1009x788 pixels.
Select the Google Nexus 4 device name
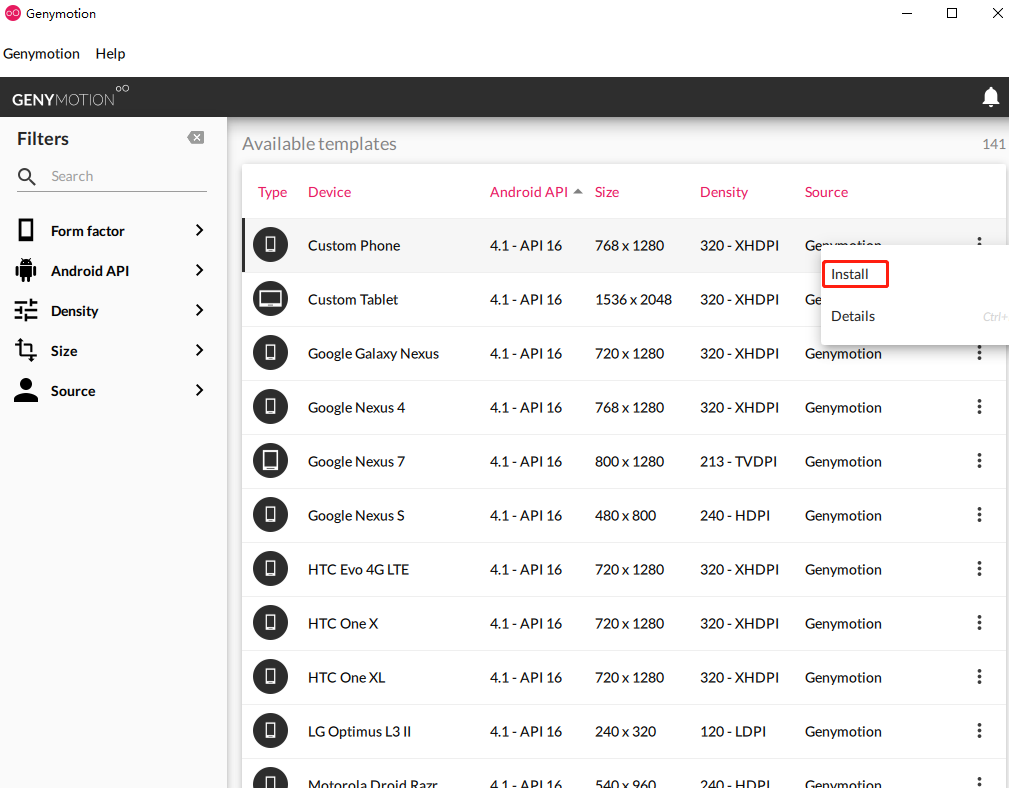[356, 407]
